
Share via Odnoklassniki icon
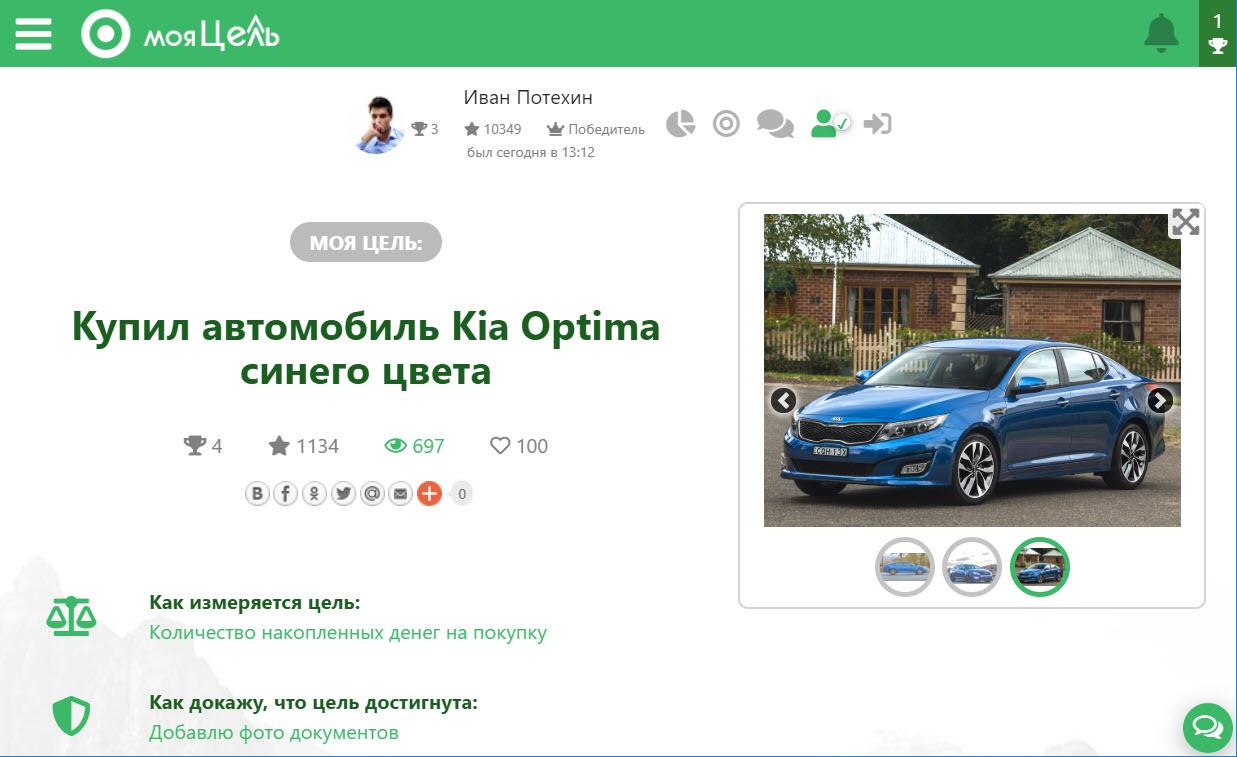tap(314, 493)
